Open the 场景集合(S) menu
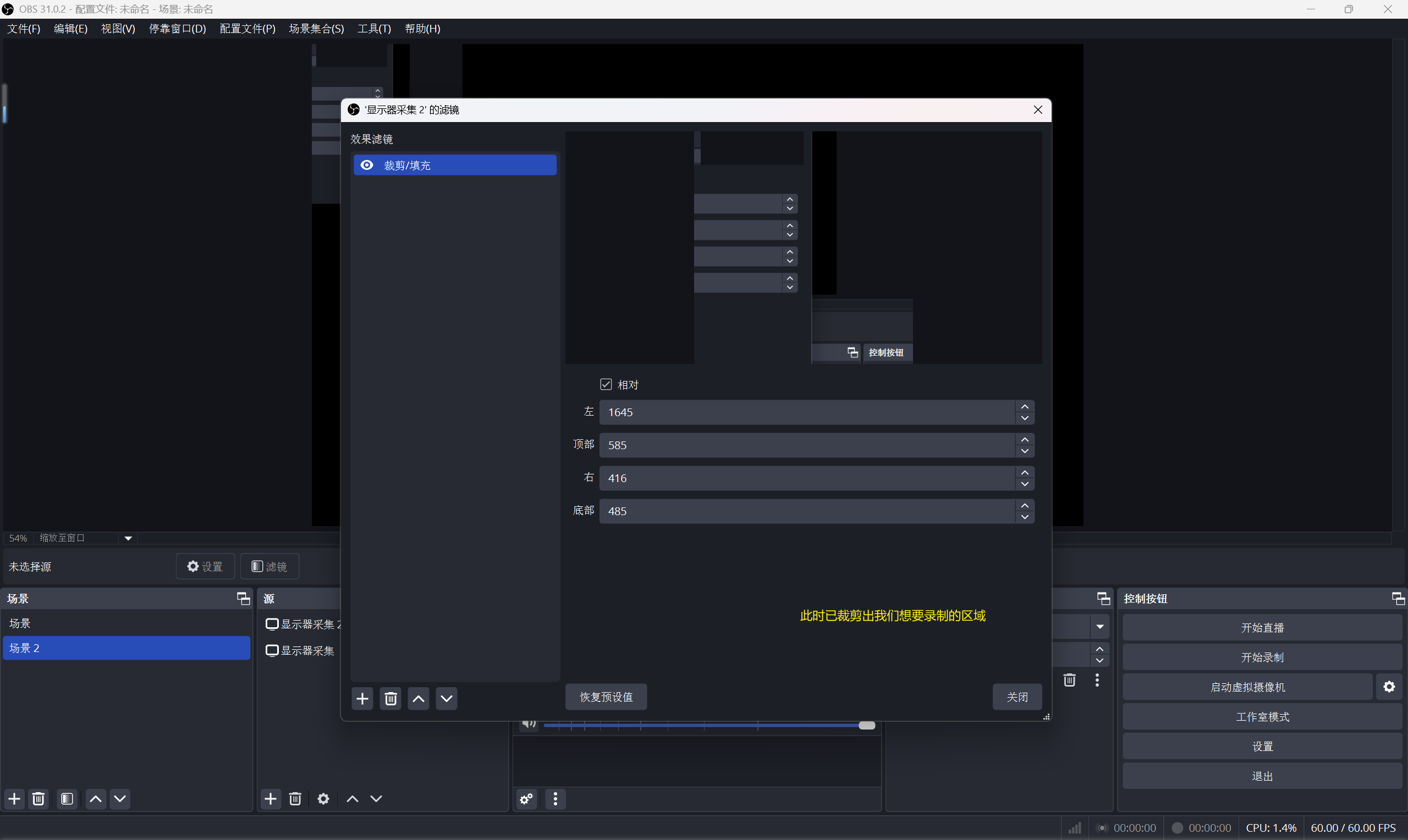 click(316, 29)
